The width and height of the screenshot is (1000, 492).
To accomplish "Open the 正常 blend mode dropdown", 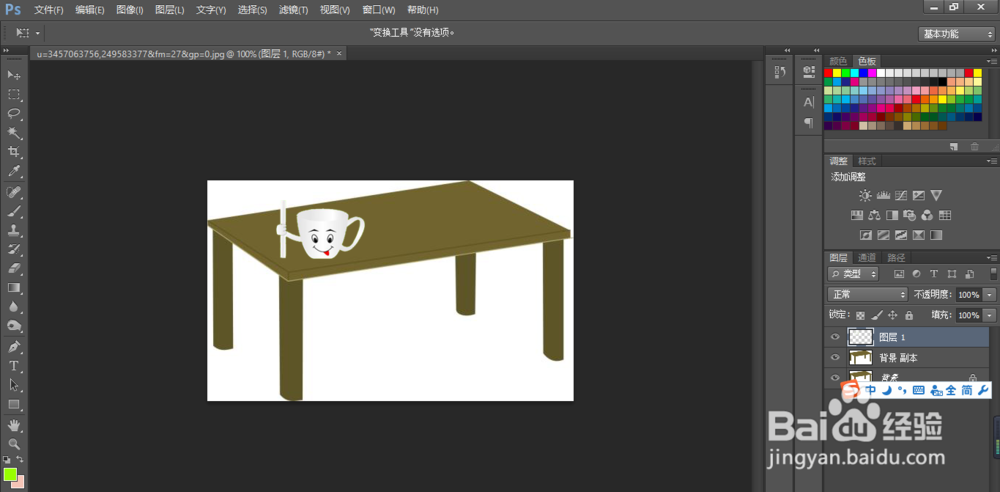I will pos(867,295).
